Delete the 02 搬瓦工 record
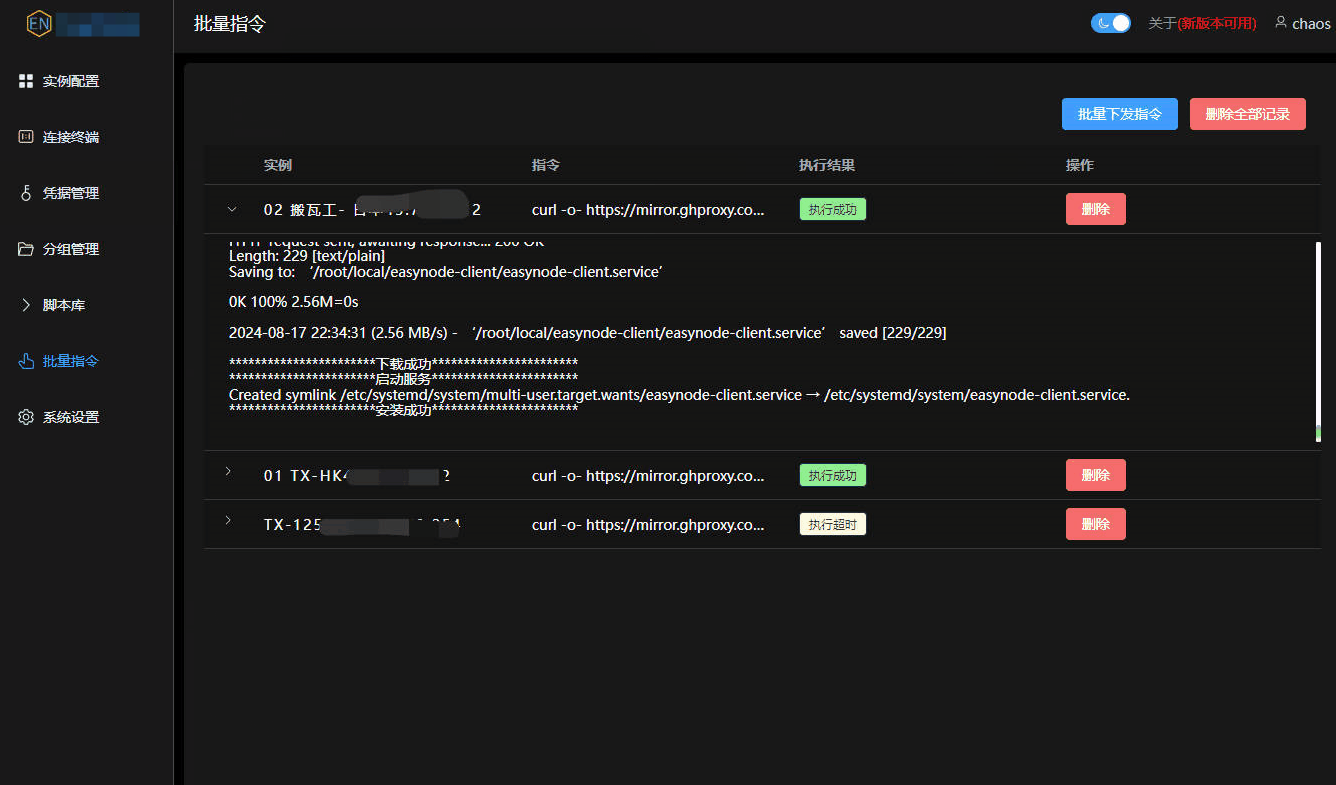 coord(1096,209)
